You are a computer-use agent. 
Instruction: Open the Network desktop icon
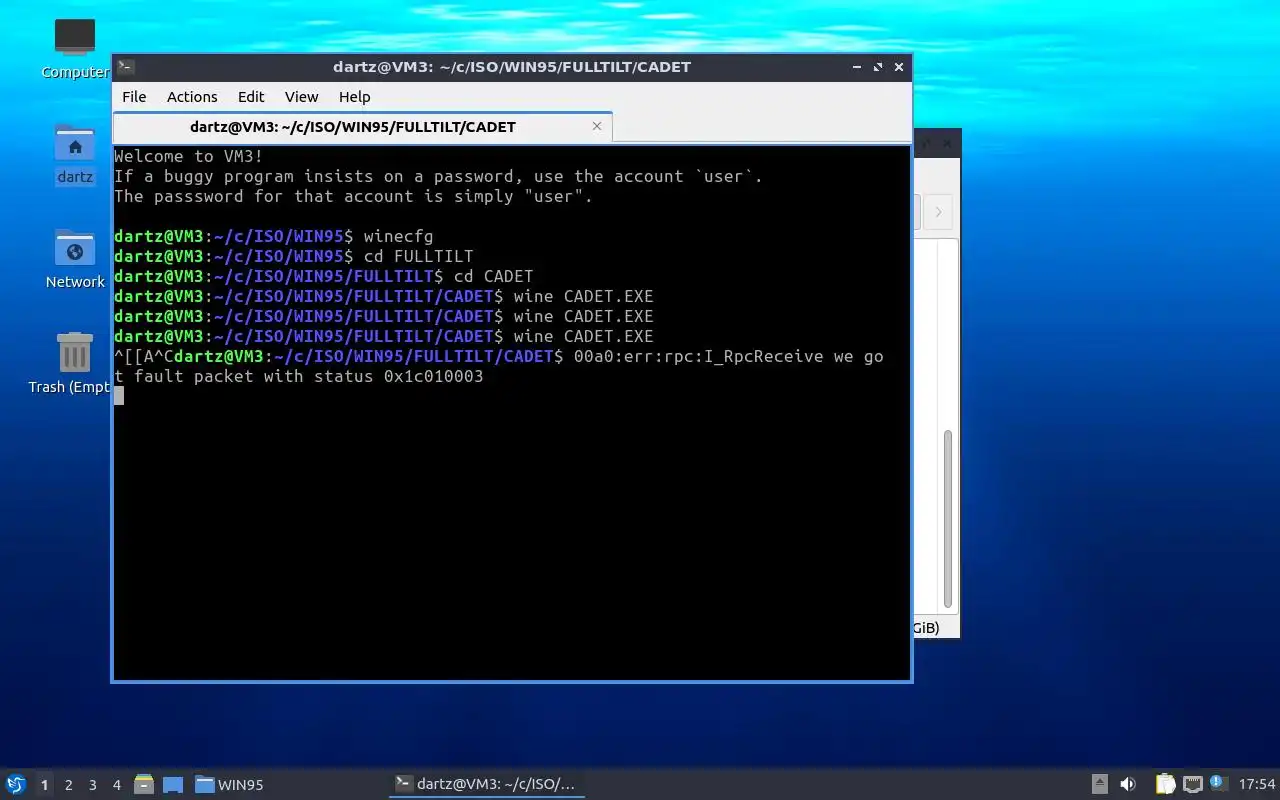(x=75, y=259)
